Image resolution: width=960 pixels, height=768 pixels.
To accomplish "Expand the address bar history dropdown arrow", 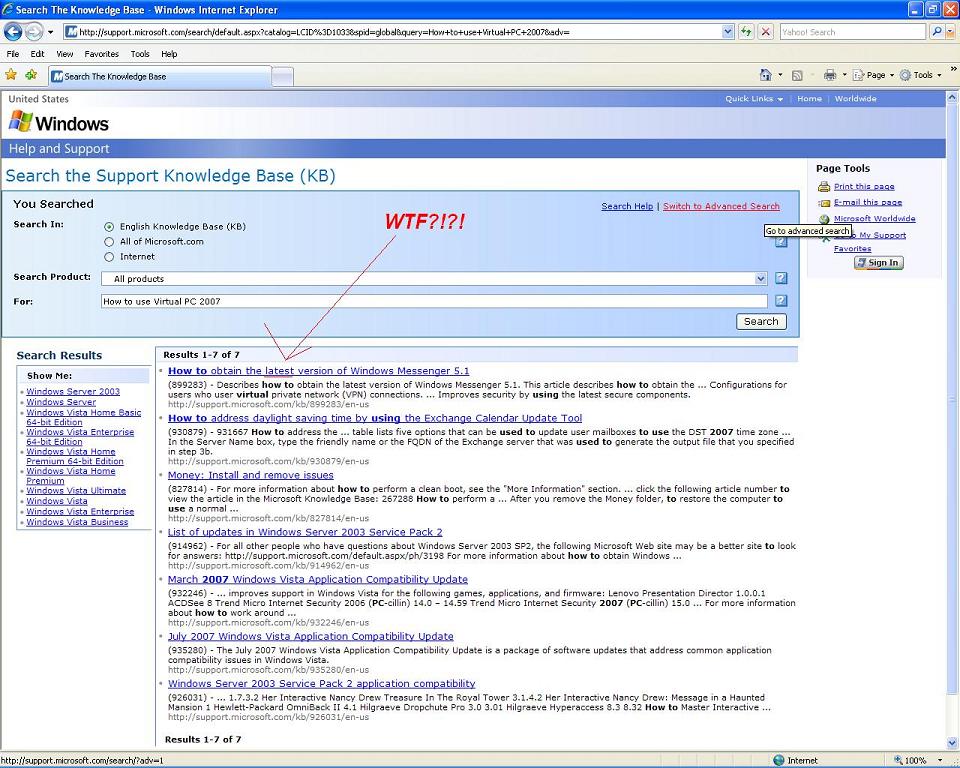I will click(727, 32).
